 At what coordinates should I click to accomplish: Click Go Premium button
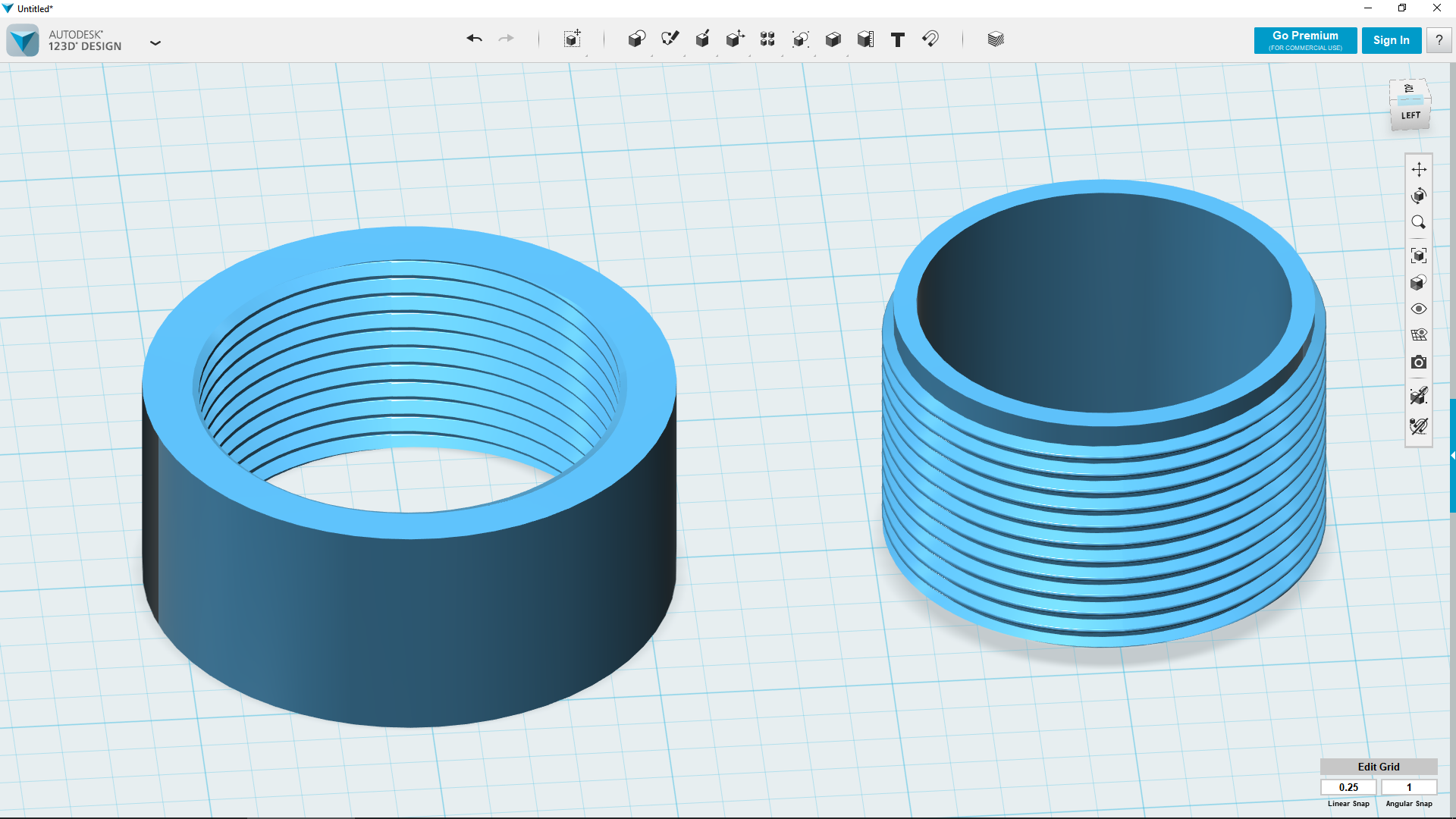pos(1305,40)
